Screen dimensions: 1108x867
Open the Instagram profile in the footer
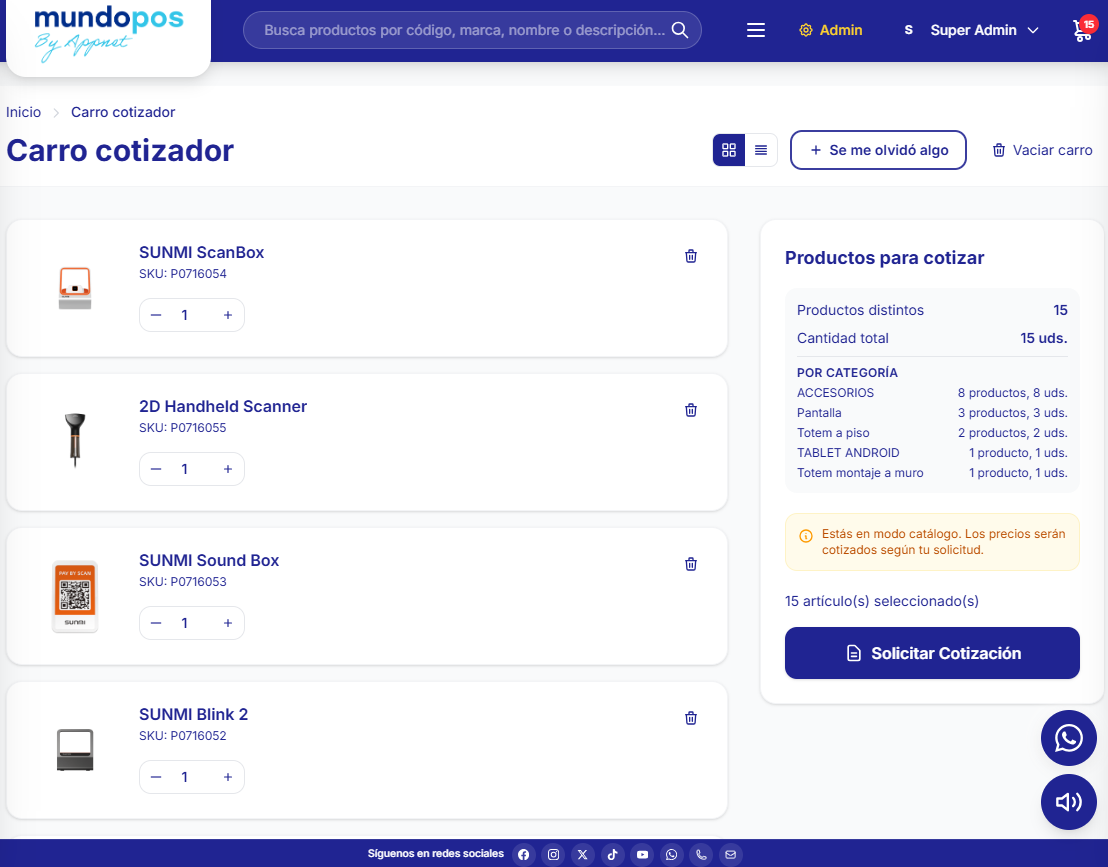[553, 854]
